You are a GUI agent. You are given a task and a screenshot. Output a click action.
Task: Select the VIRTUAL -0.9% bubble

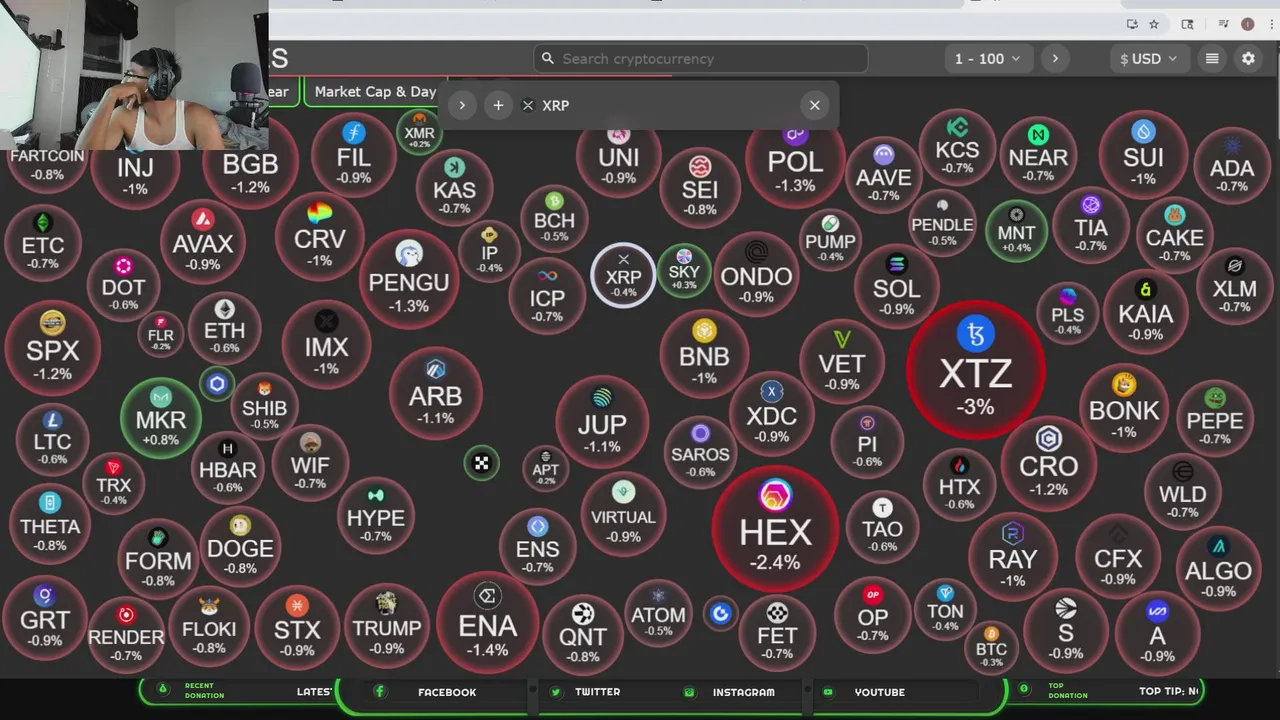623,513
